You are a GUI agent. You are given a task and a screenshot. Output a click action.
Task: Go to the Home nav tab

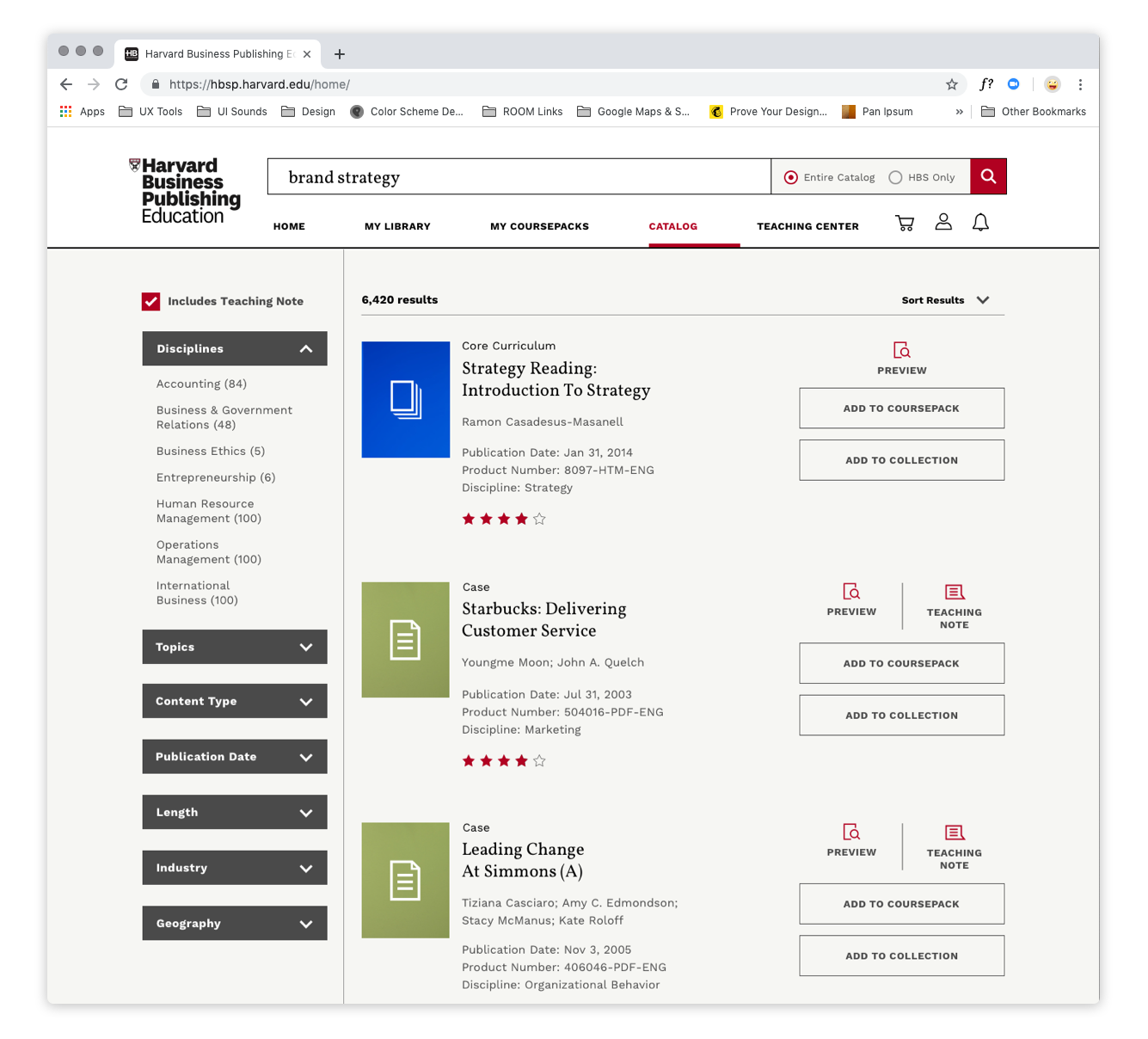pyautogui.click(x=289, y=226)
